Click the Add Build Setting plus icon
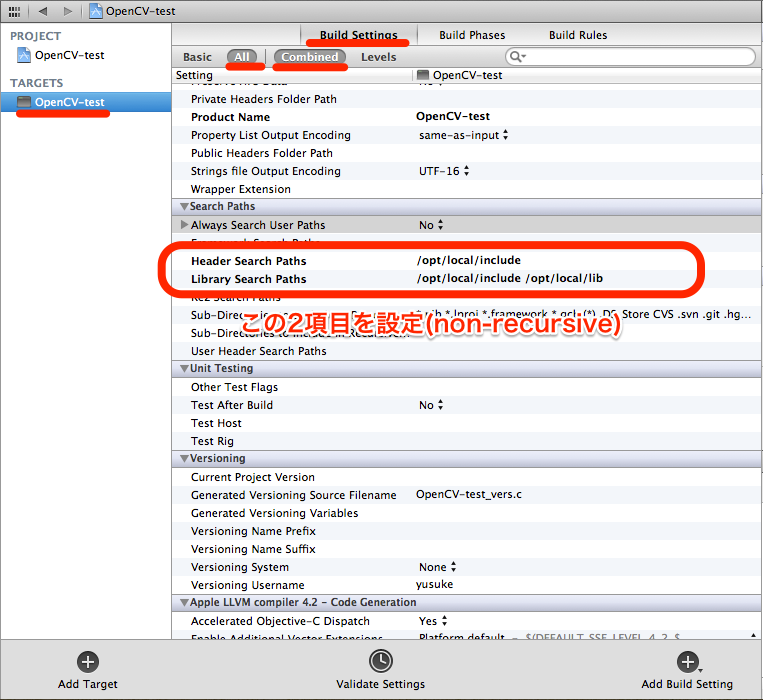The height and width of the screenshot is (700, 763). pyautogui.click(x=688, y=662)
